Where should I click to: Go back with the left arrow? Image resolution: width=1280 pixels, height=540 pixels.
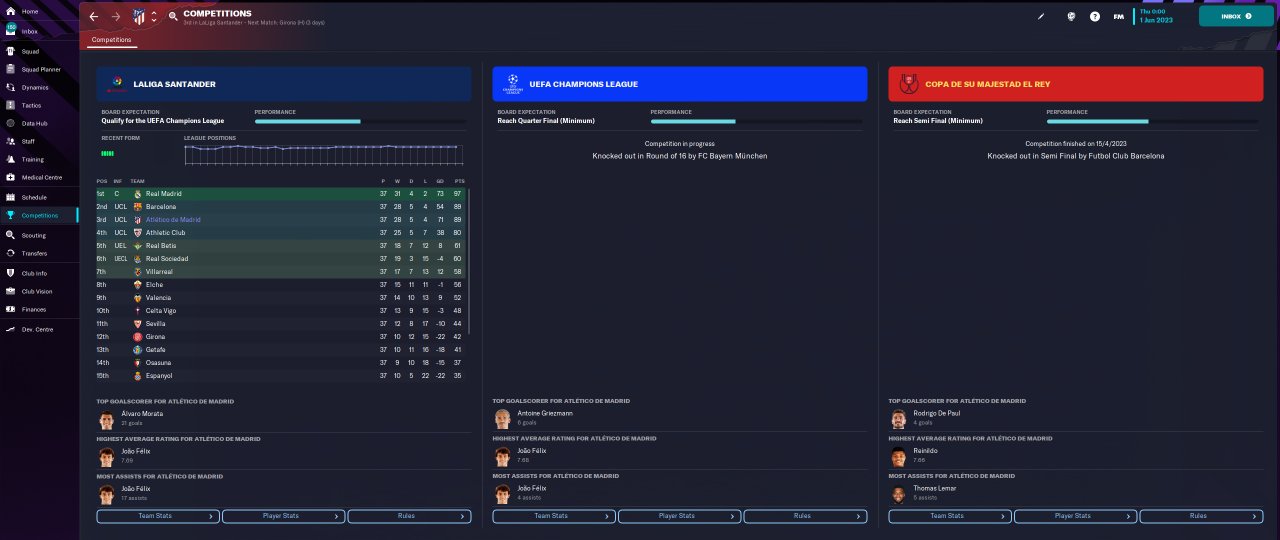point(94,17)
